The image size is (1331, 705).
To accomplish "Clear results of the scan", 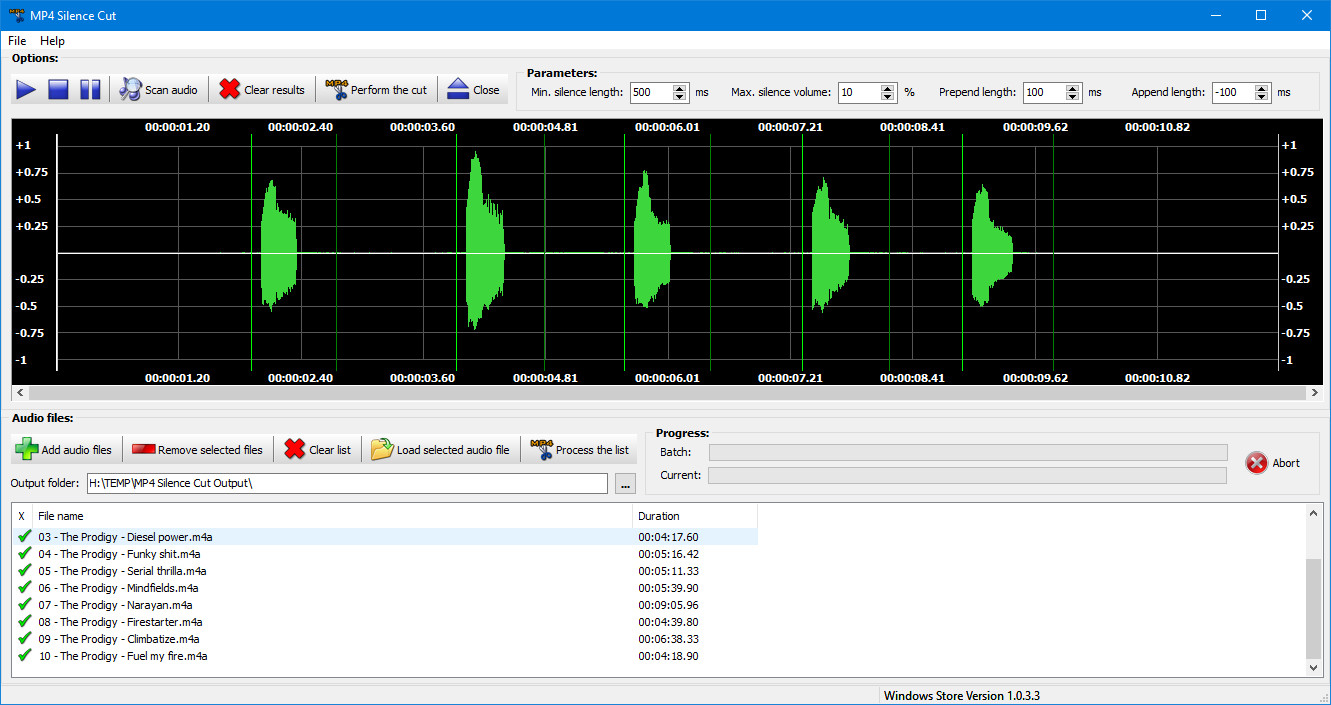I will click(x=262, y=90).
